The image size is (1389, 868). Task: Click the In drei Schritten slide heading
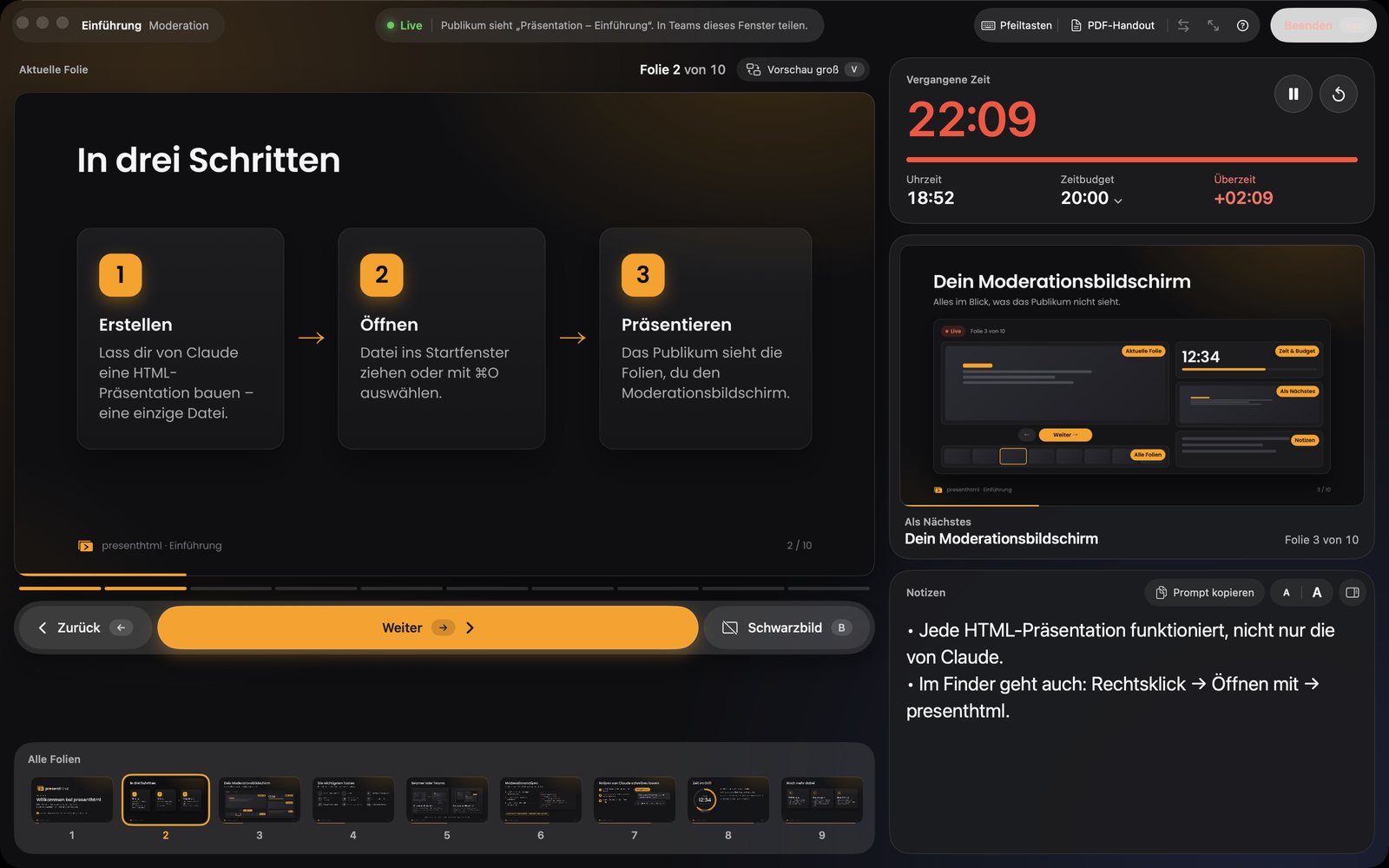[x=208, y=160]
